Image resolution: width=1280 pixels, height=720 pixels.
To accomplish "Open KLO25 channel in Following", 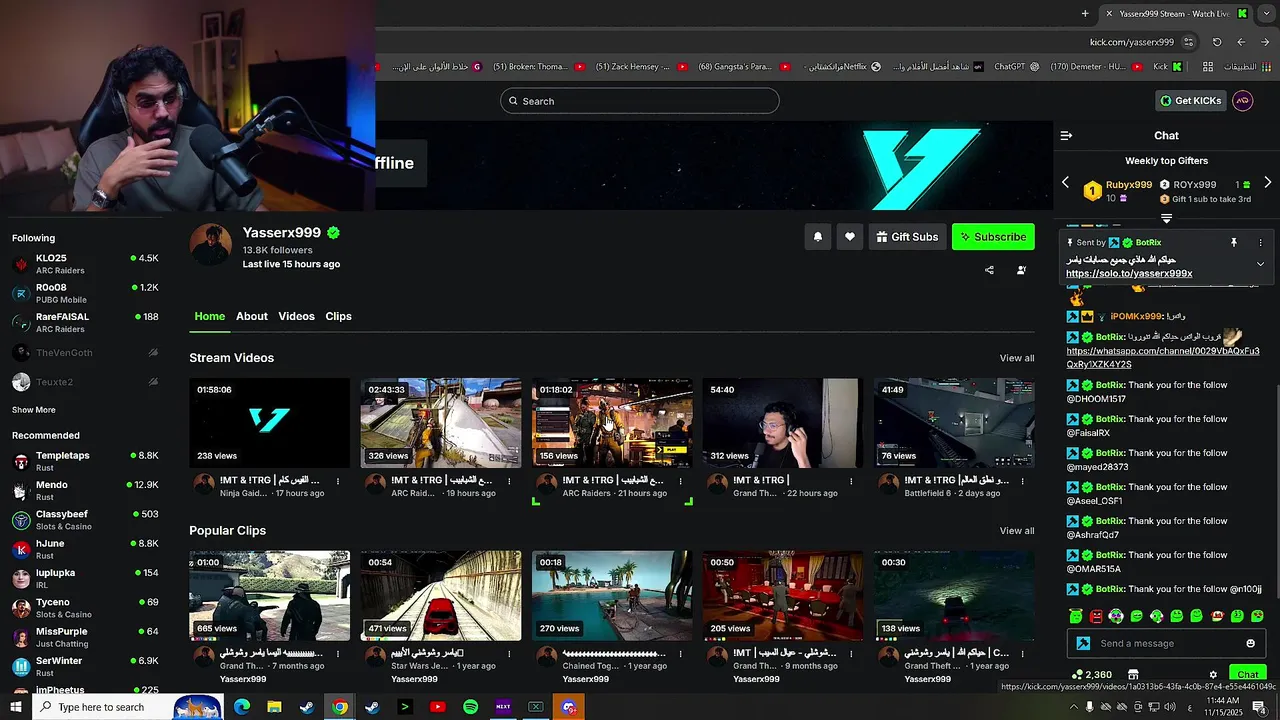I will click(x=85, y=264).
